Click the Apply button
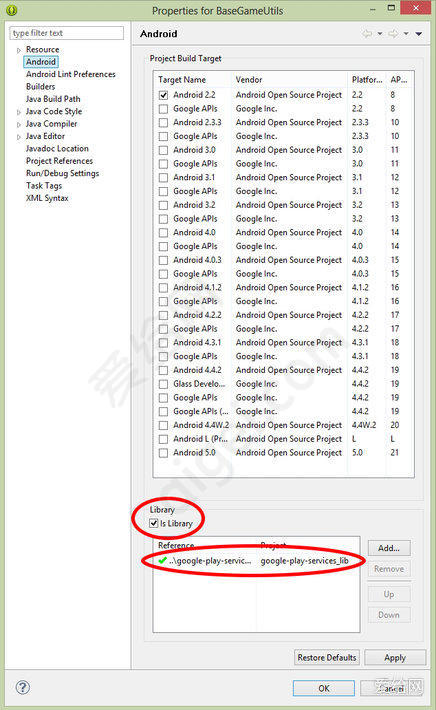Viewport: 436px width, 710px height. pos(395,657)
